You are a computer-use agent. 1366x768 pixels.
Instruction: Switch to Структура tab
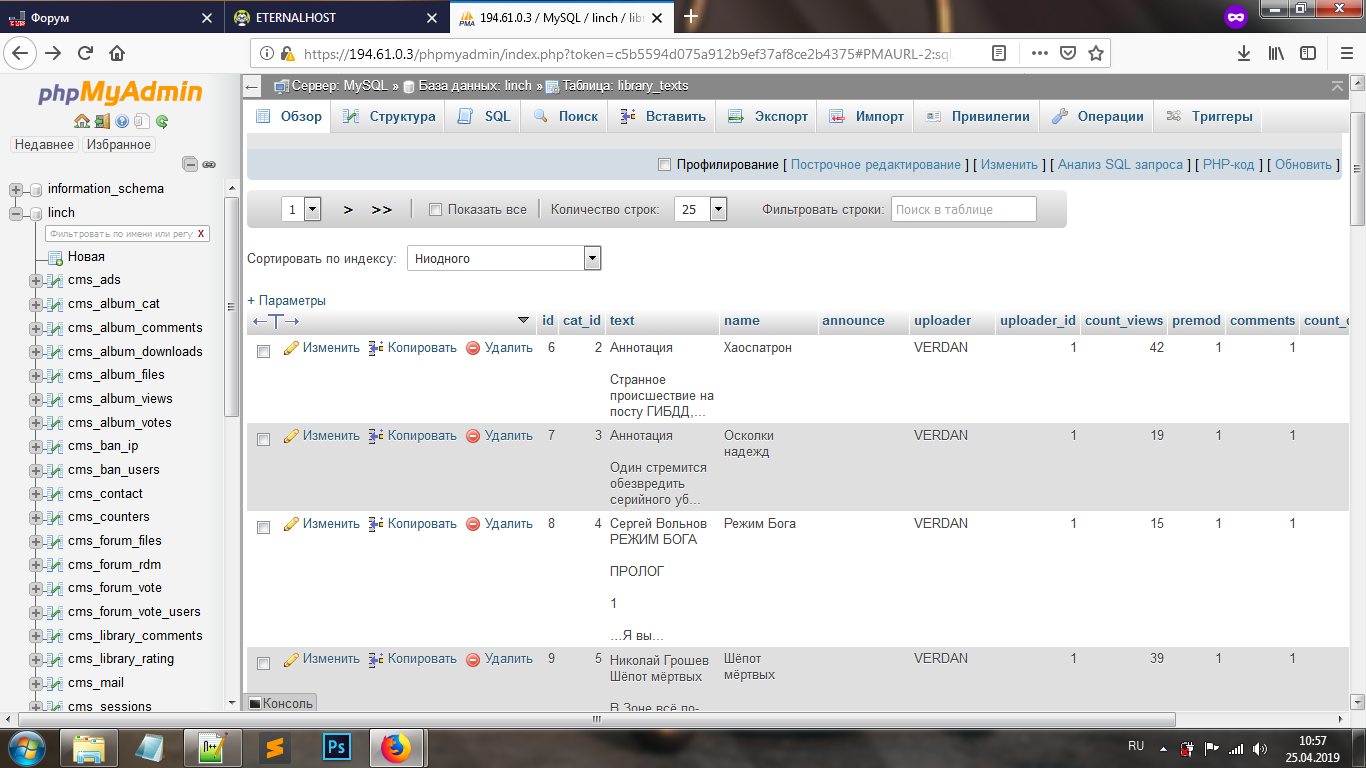tap(388, 117)
